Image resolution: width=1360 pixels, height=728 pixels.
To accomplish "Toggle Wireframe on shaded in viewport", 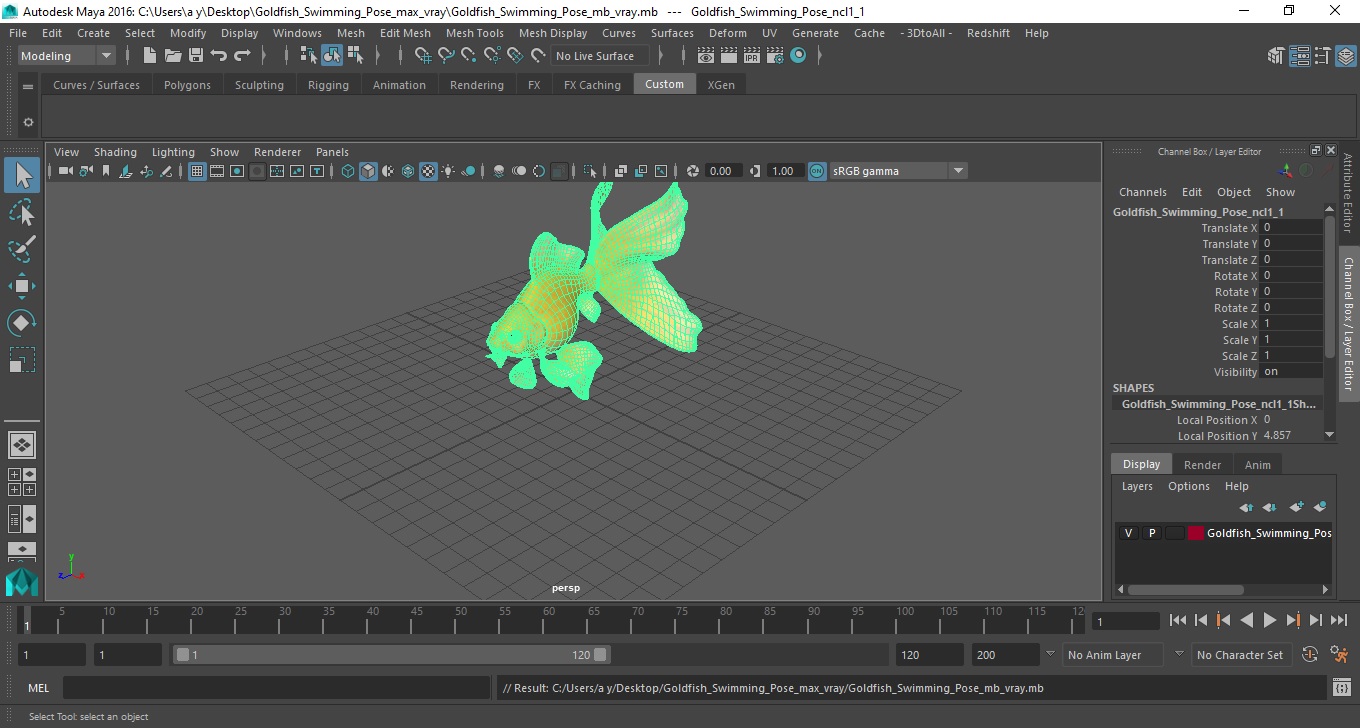I will 408,171.
